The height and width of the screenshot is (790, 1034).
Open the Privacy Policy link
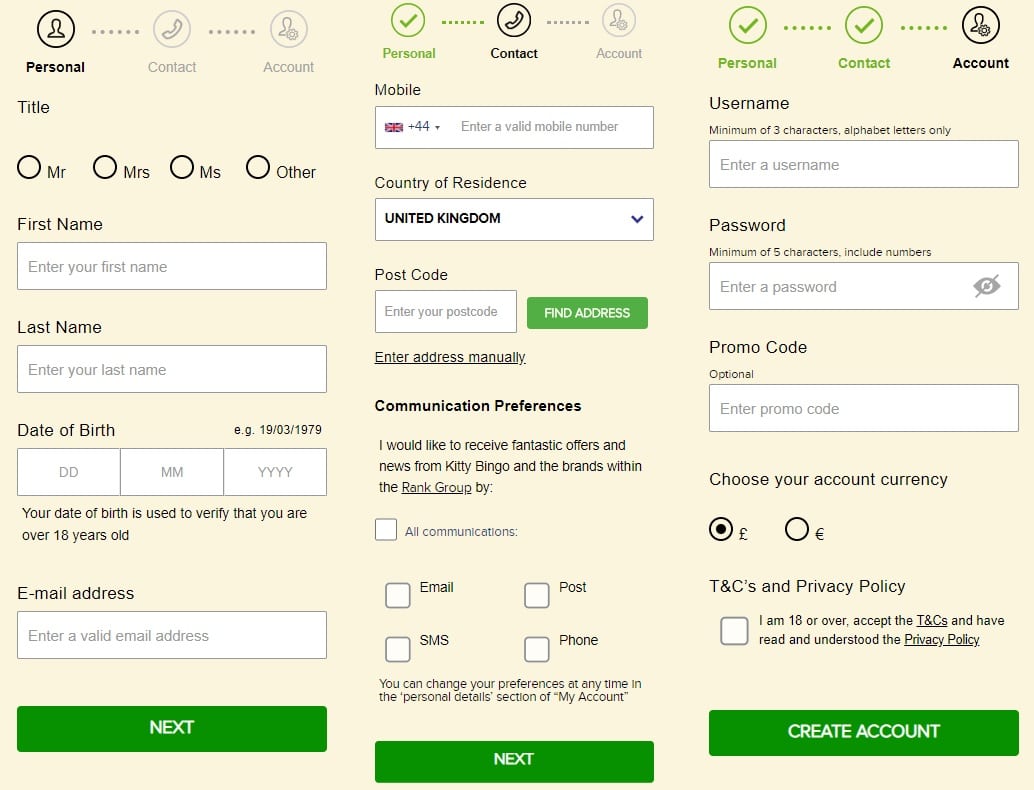941,640
